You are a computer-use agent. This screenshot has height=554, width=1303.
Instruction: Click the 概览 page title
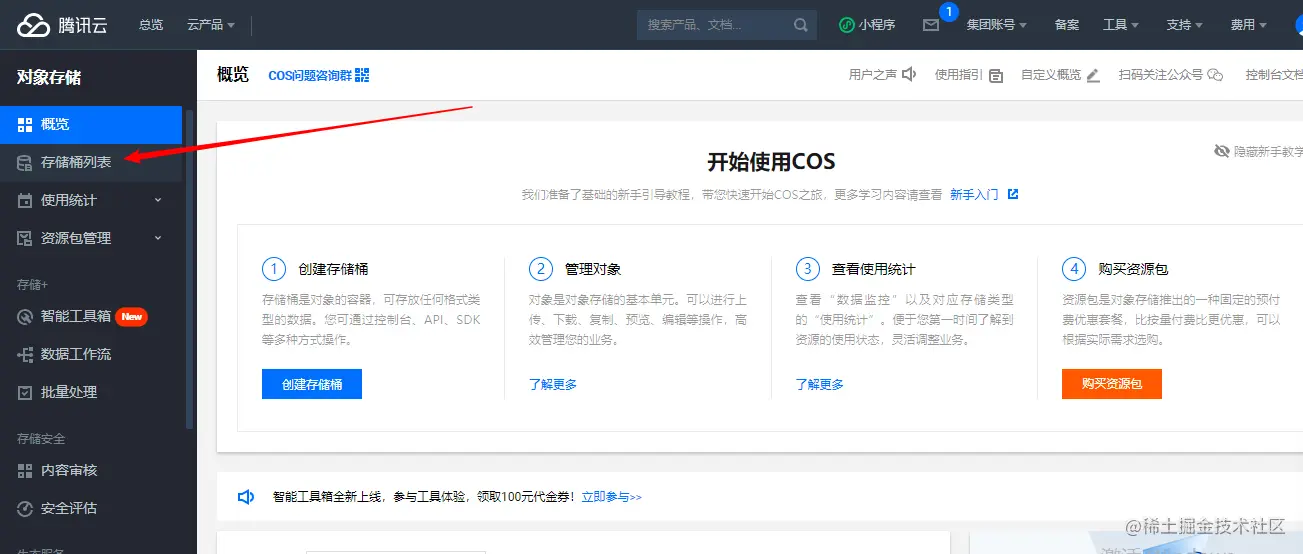pyautogui.click(x=233, y=74)
